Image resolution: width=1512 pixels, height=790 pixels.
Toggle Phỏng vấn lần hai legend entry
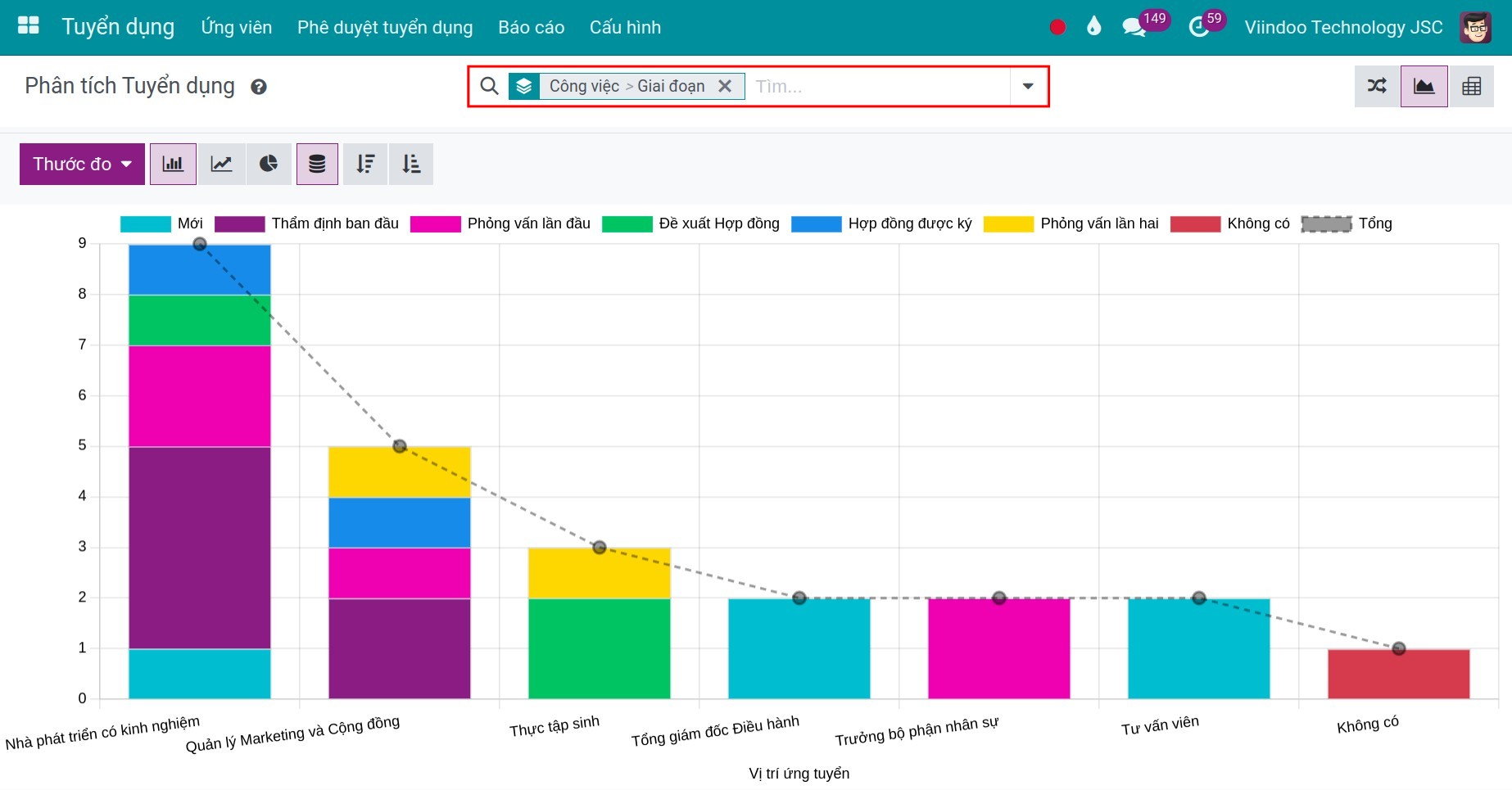click(x=1071, y=223)
